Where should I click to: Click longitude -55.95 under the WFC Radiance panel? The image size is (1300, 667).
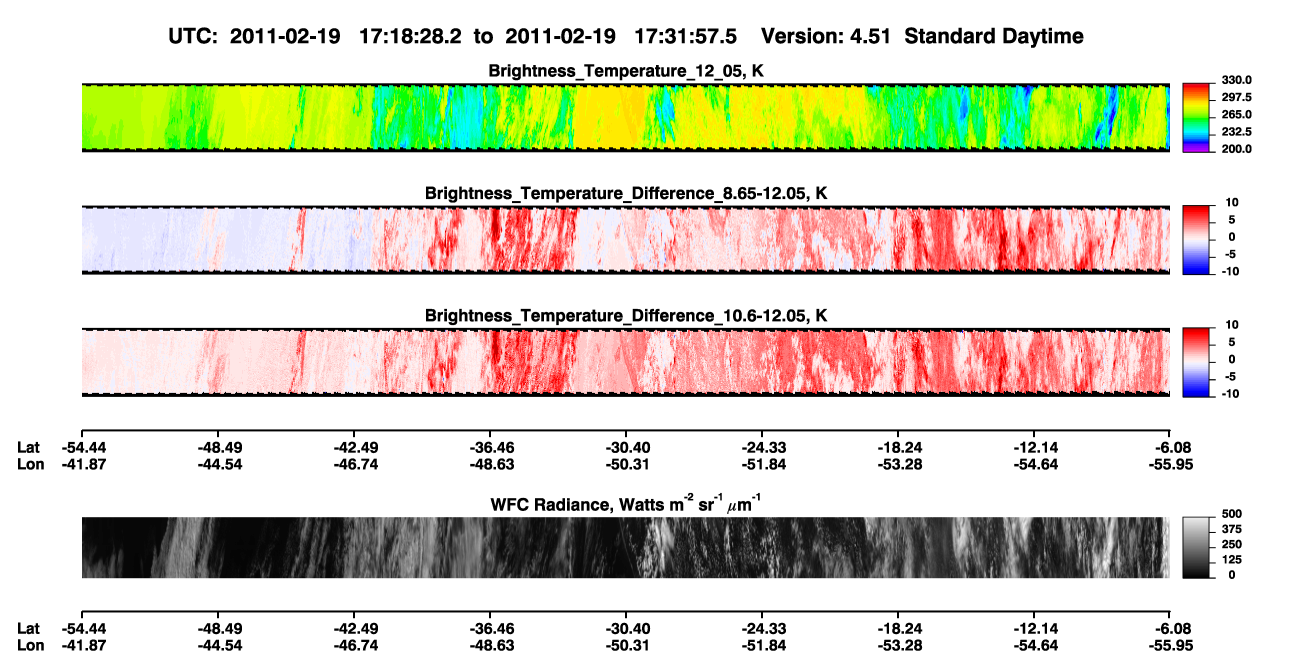tap(1170, 646)
